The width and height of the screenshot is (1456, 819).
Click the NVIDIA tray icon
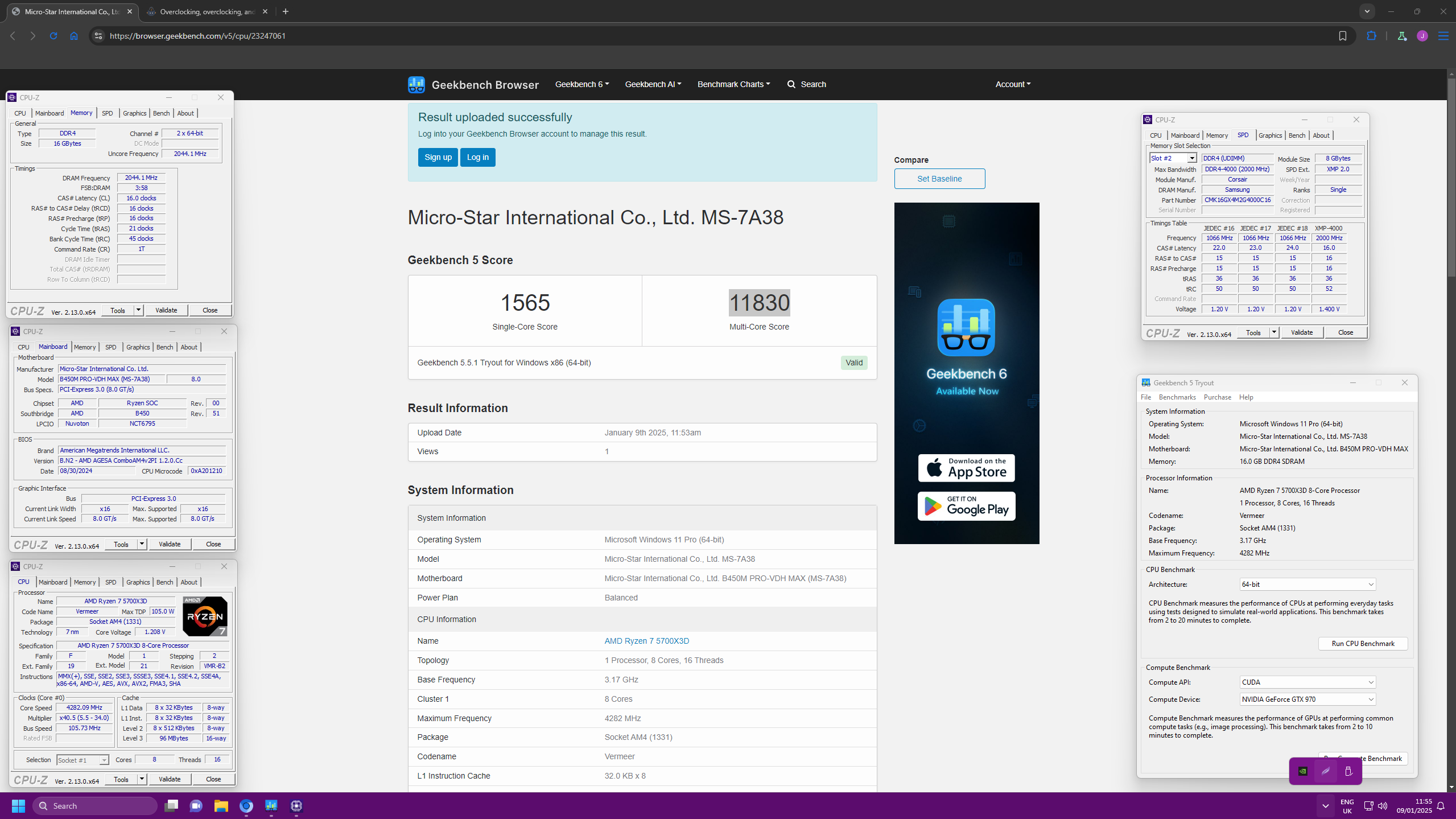tap(1303, 771)
